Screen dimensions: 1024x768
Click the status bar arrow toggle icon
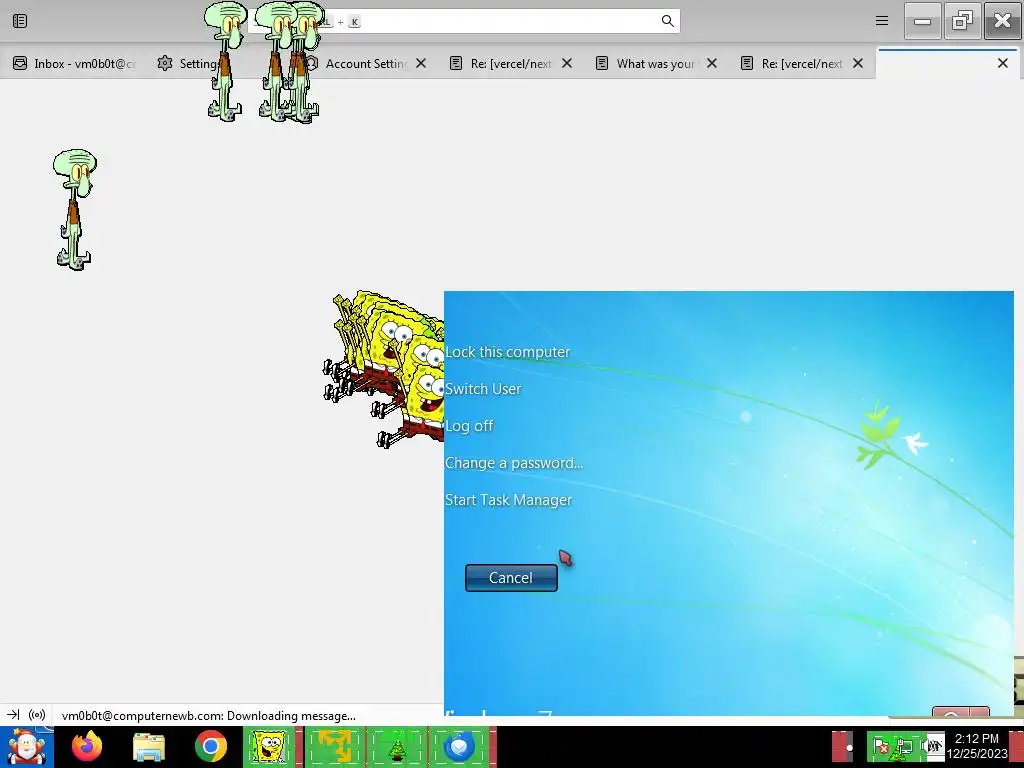click(13, 715)
